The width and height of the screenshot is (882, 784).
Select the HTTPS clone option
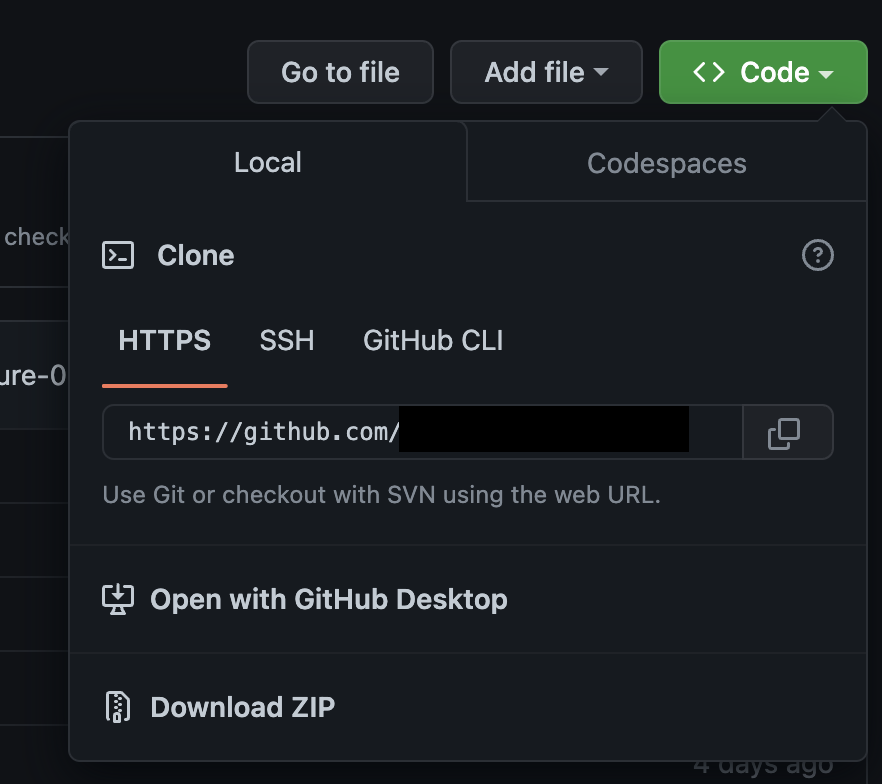164,340
